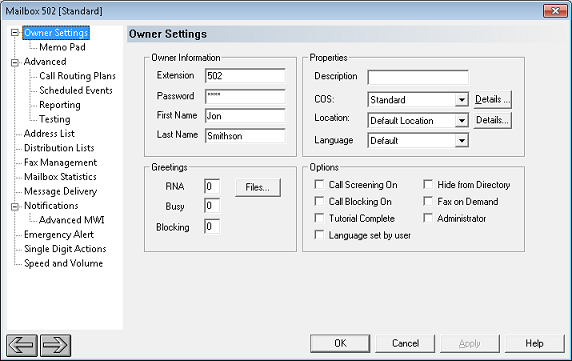Check the Fax on Demand box
This screenshot has width=572, height=361.
(x=428, y=201)
